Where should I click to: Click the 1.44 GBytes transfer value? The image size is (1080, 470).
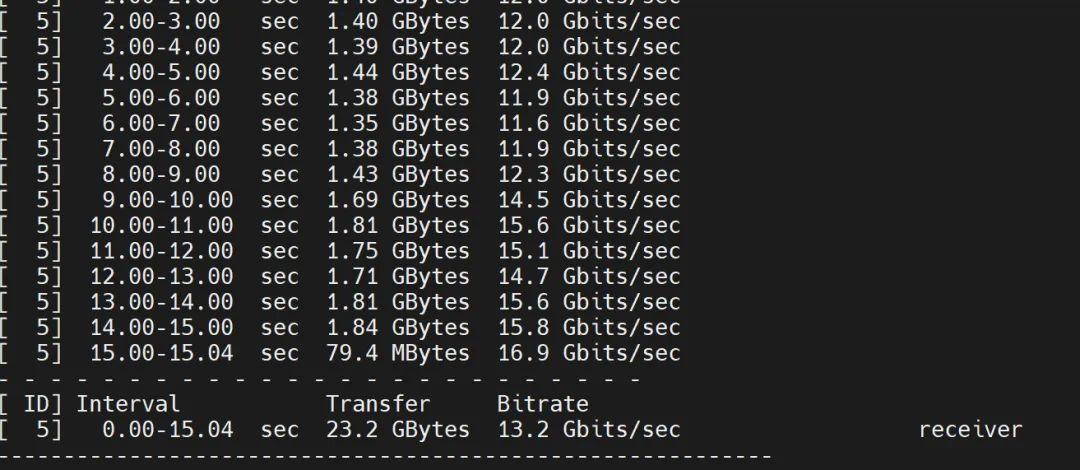coord(397,73)
